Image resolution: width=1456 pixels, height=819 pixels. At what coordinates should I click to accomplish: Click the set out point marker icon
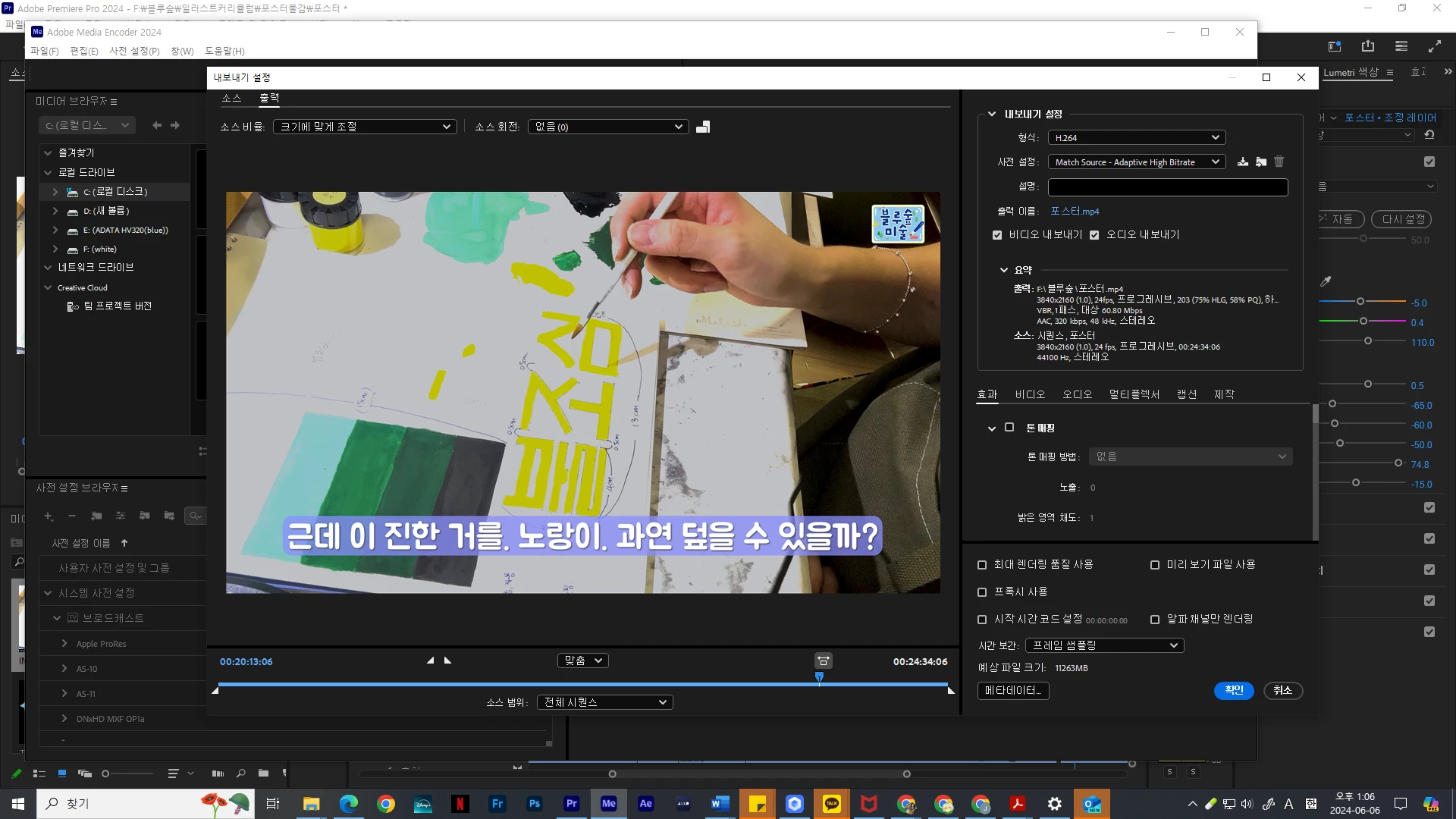(447, 661)
